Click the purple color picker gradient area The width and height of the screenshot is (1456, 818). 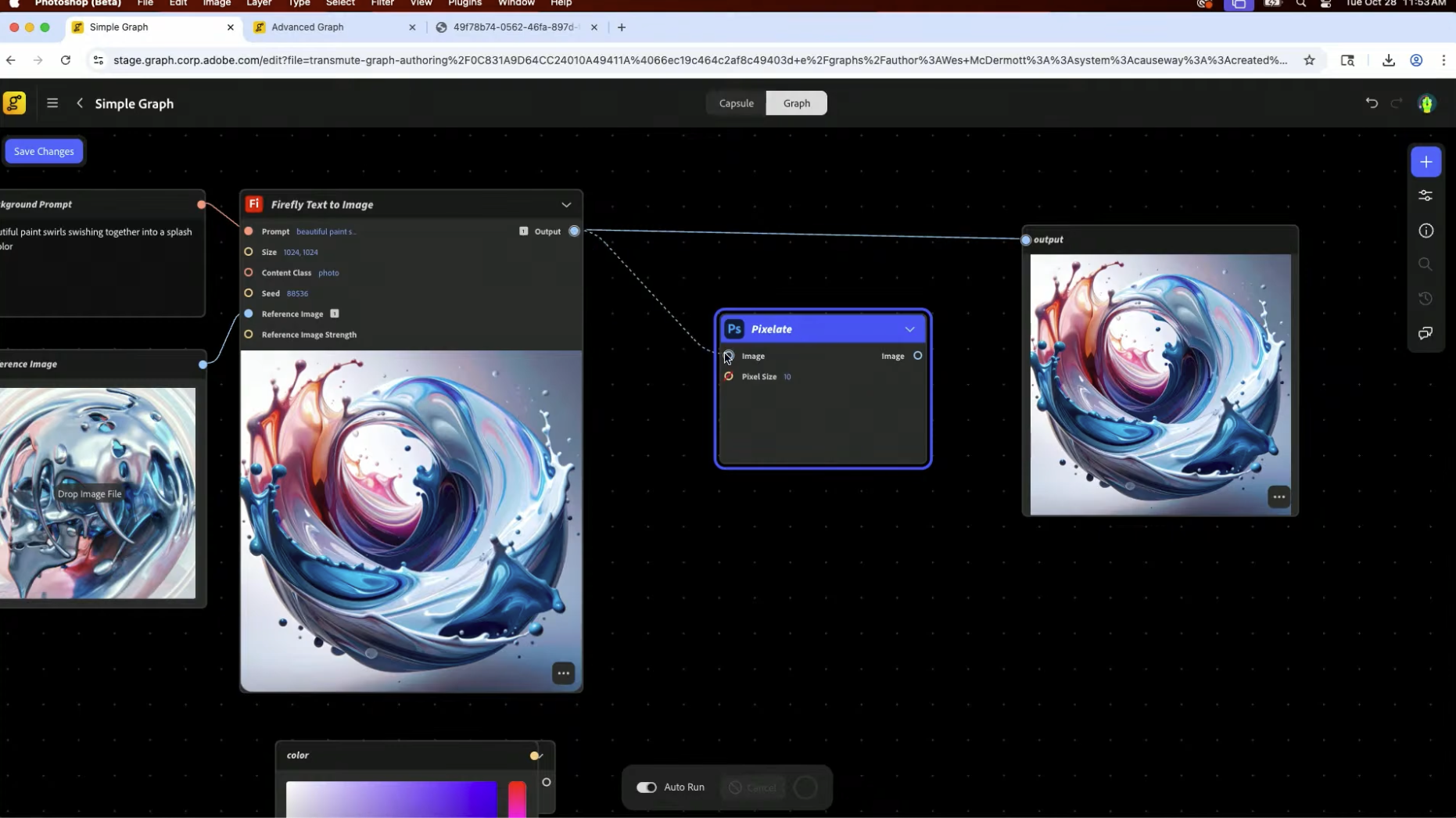pyautogui.click(x=391, y=799)
